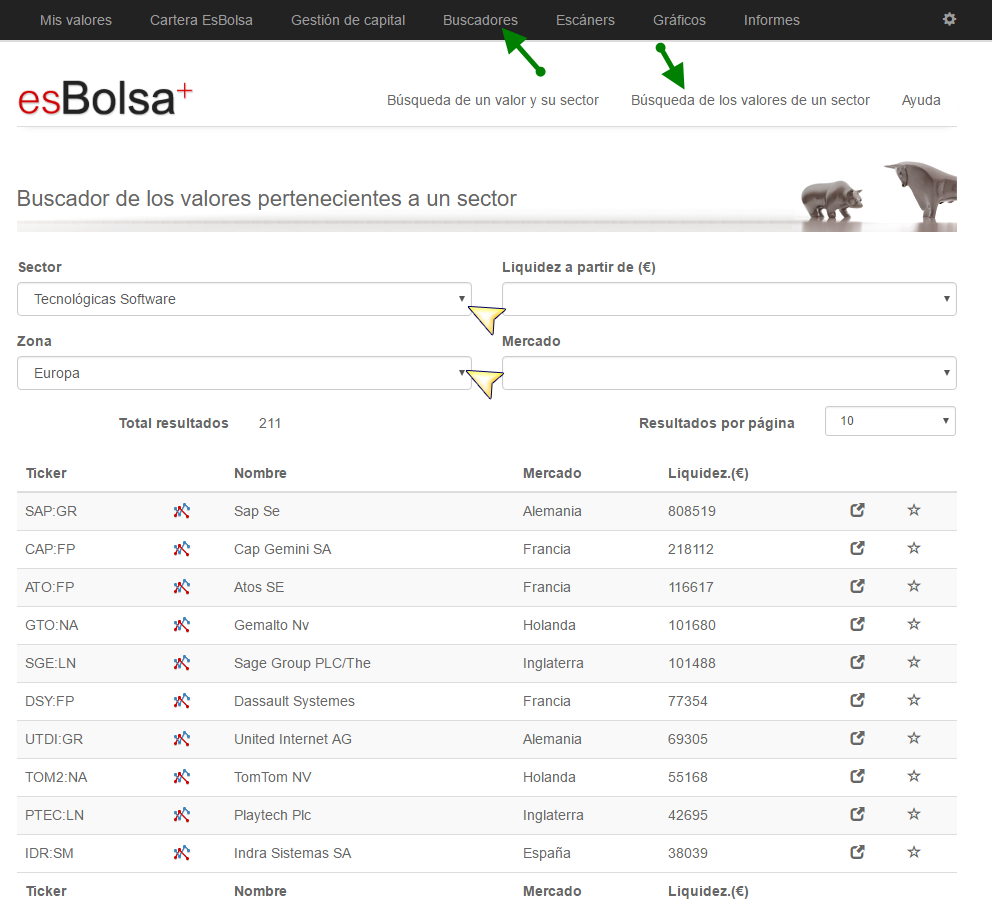This screenshot has width=992, height=906.
Task: Expand the Zona dropdown showing Europa
Action: click(244, 373)
